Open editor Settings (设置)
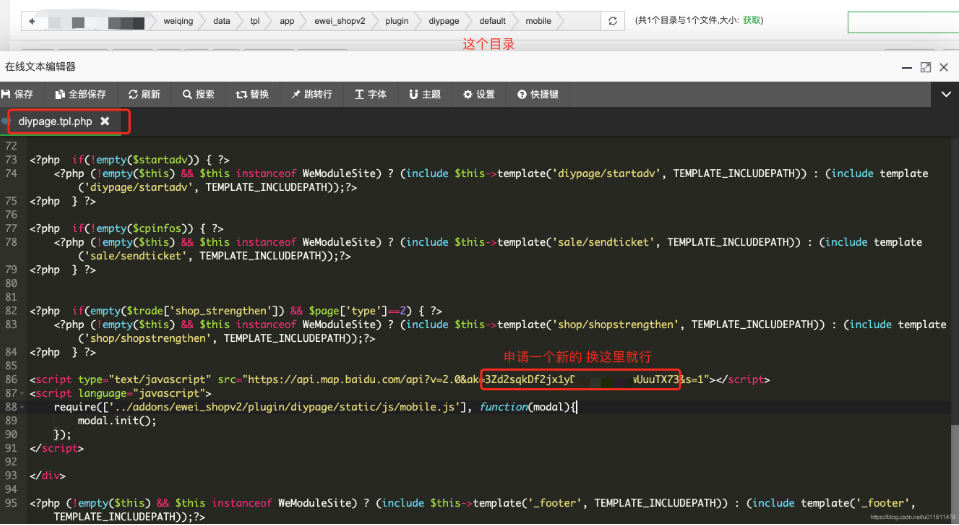Screen dimensions: 959x525 (478, 94)
